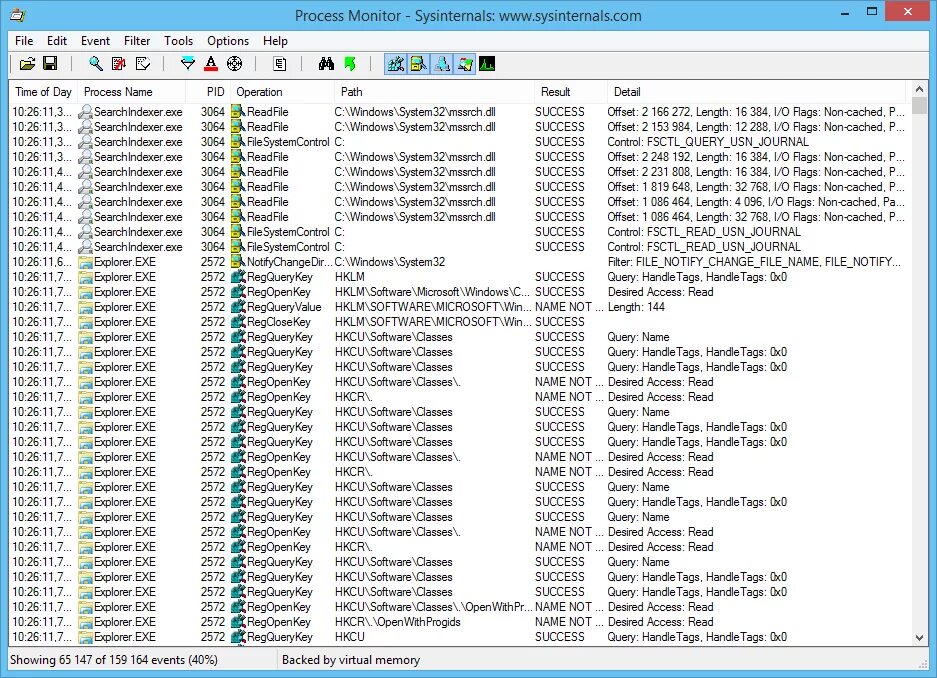This screenshot has height=678, width=937.
Task: Click the 'HKLM' path cell
Action: tap(350, 277)
